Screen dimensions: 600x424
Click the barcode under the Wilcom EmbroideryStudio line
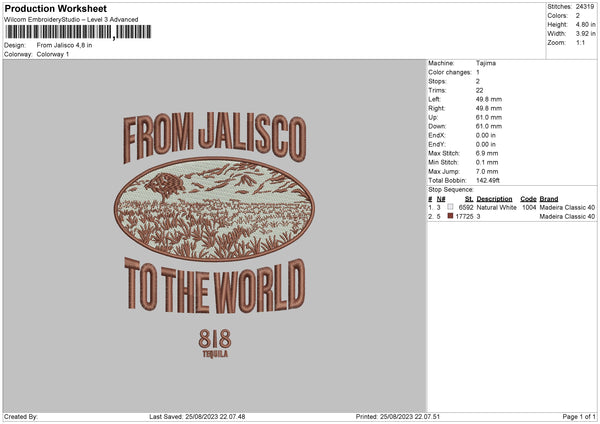(78, 32)
